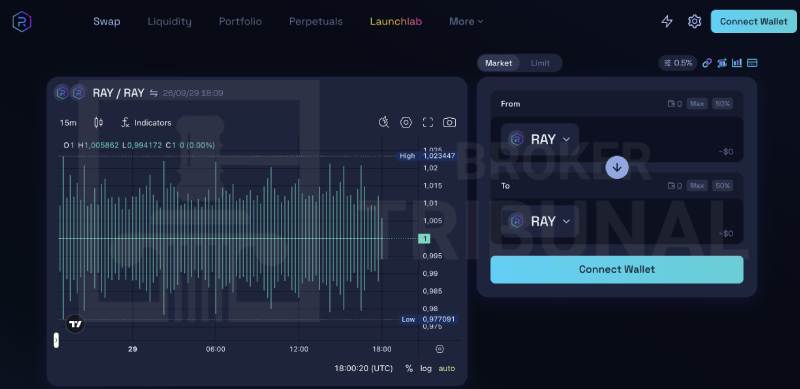The width and height of the screenshot is (800, 389).
Task: Switch to Limit order mode
Action: click(540, 63)
